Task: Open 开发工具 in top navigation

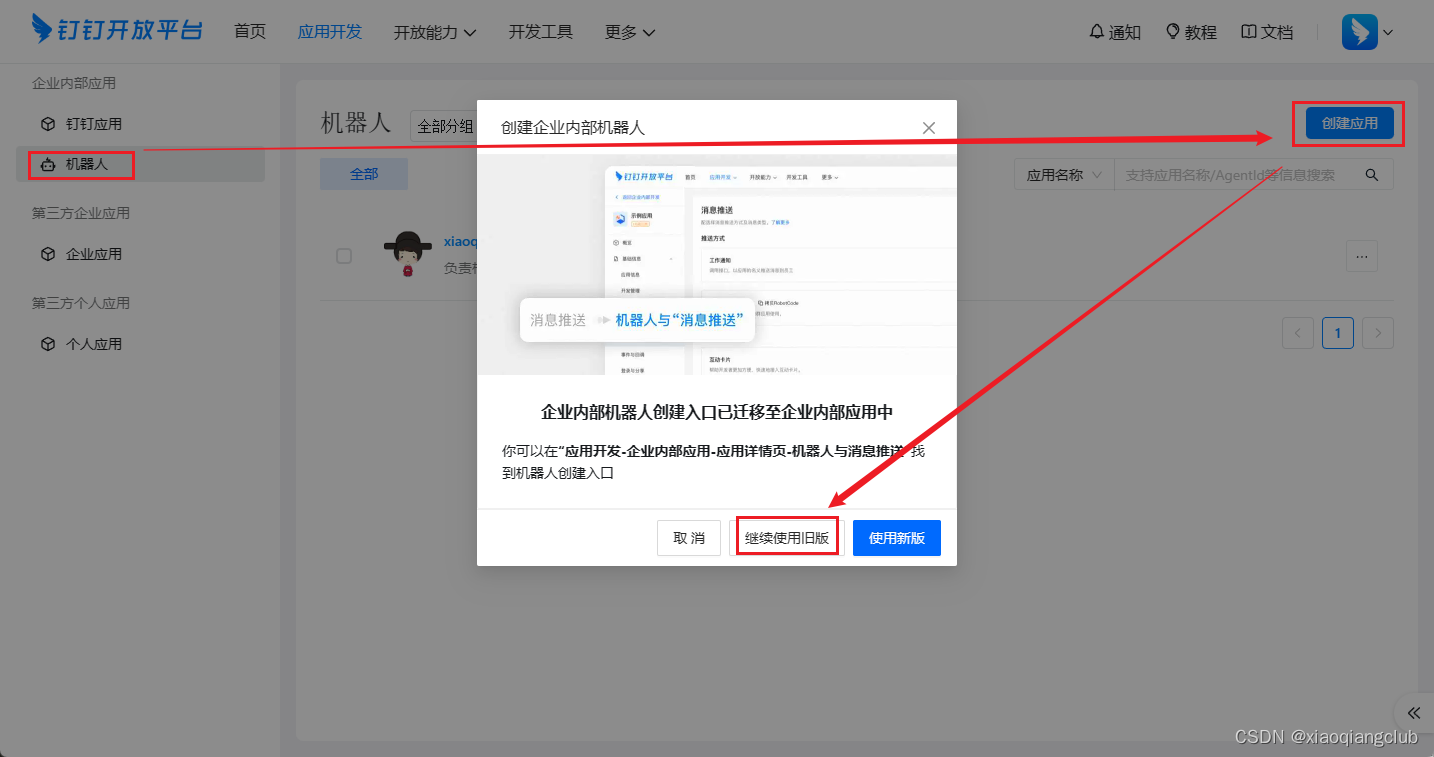Action: 541,32
